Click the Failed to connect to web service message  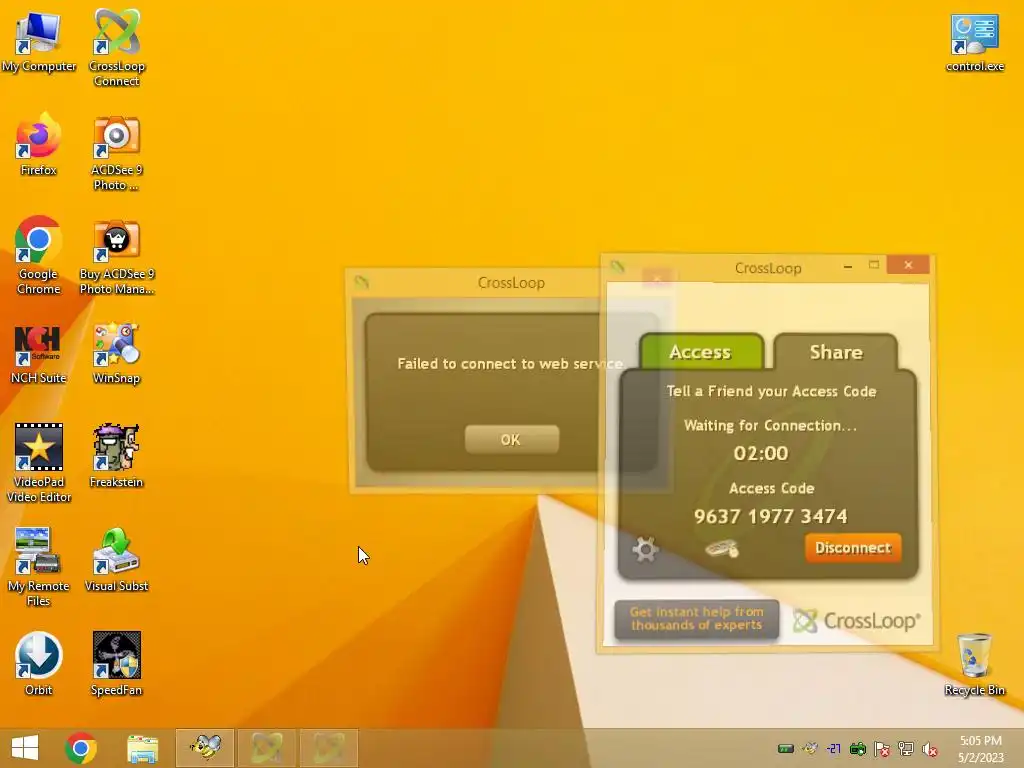click(510, 364)
